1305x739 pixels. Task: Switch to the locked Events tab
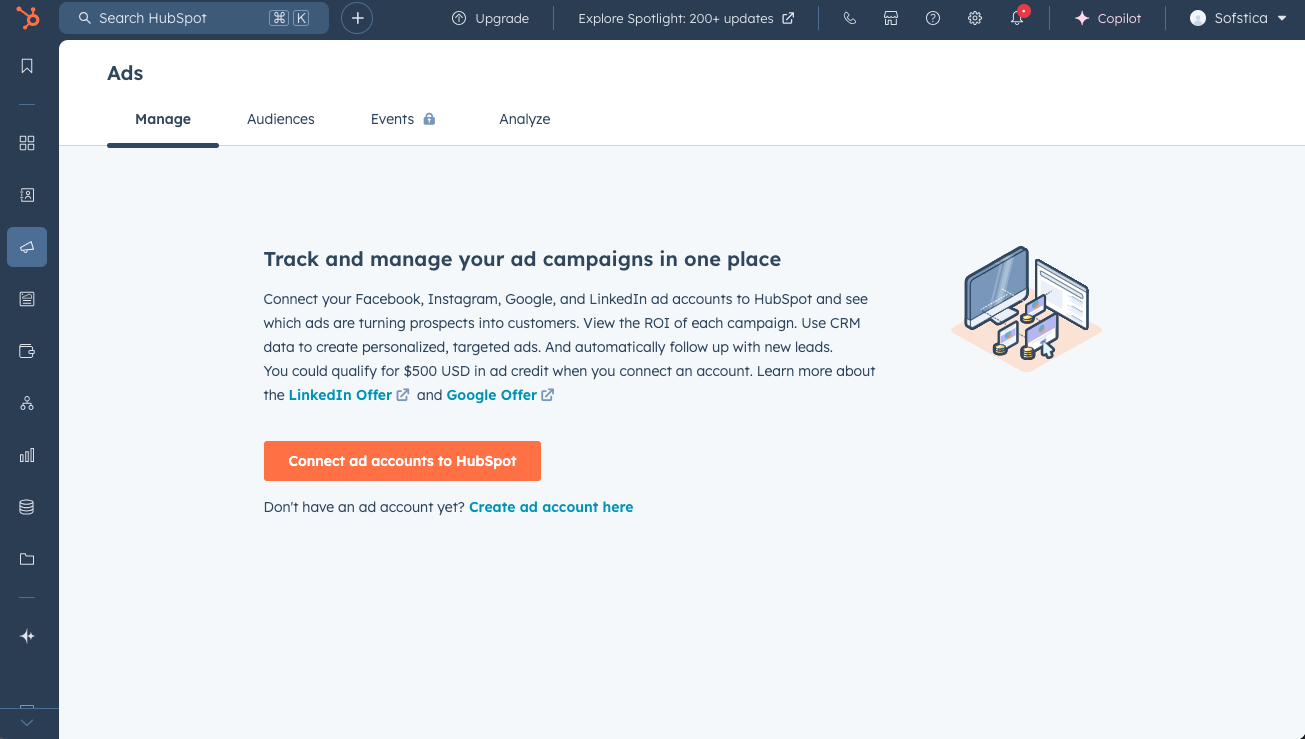[x=403, y=119]
